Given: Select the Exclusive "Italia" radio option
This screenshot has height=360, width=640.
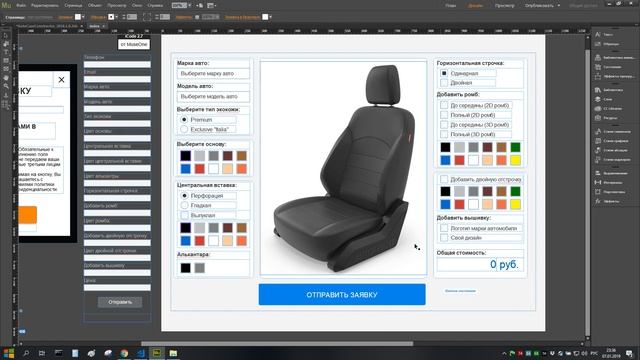Looking at the screenshot, I should (184, 129).
